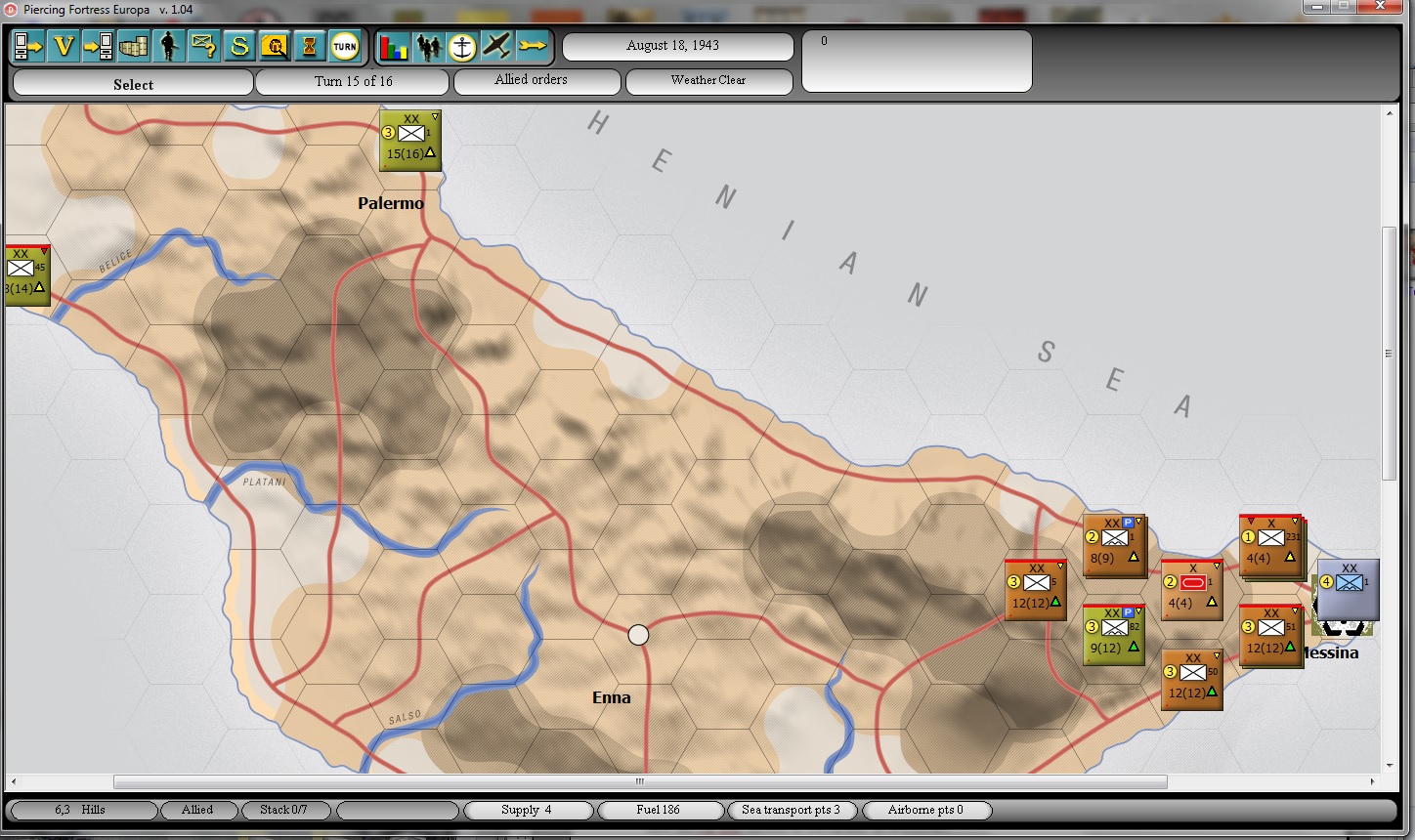1415x840 pixels.
Task: Select the brown mountain division with 8(9) strength
Action: pos(1114,545)
